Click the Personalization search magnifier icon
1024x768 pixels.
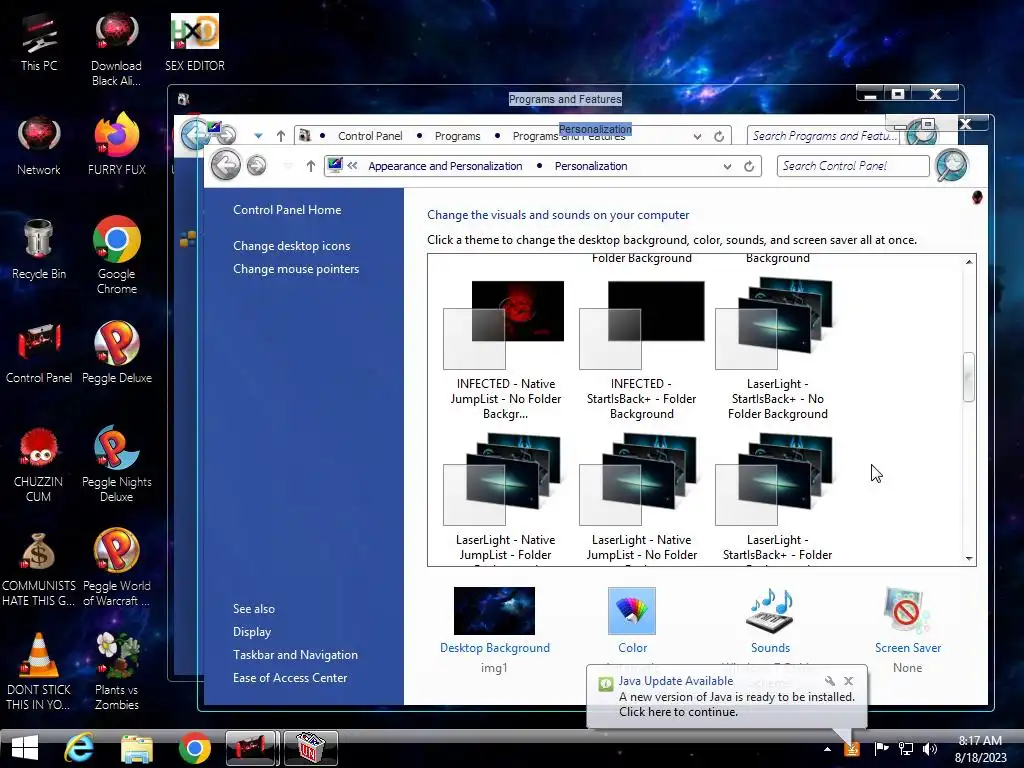952,165
